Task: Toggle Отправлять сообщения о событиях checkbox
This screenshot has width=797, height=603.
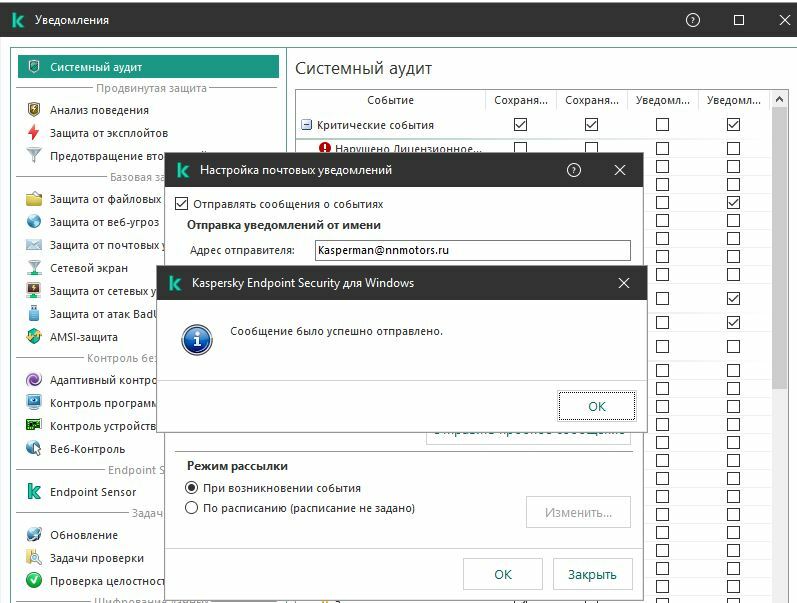Action: (181, 204)
